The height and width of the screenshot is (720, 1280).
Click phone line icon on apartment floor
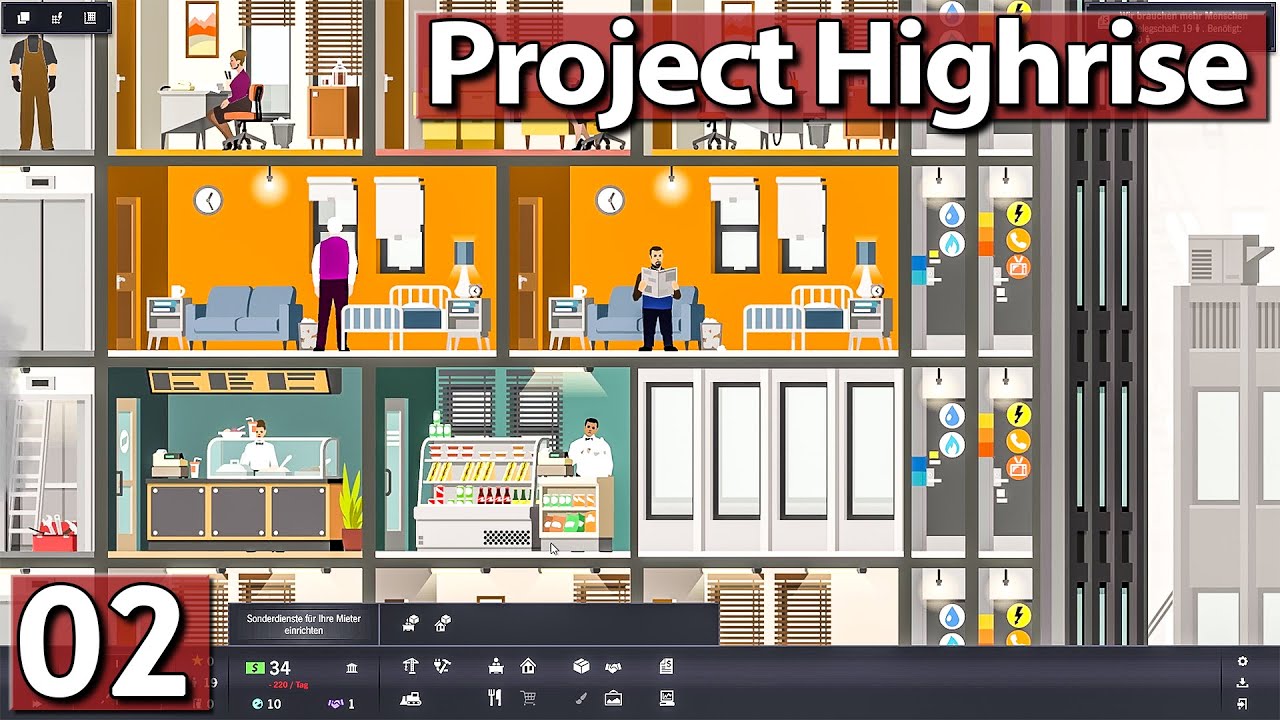(x=1018, y=241)
